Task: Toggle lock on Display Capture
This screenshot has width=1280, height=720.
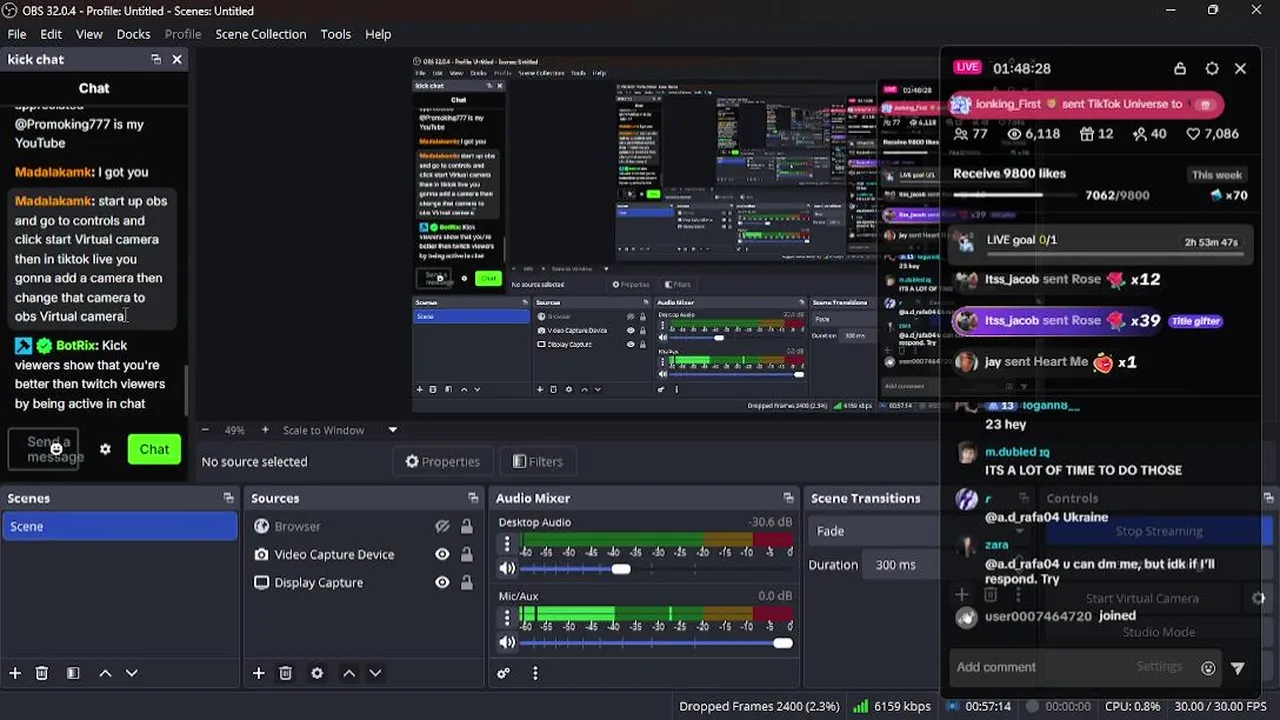Action: coord(466,582)
